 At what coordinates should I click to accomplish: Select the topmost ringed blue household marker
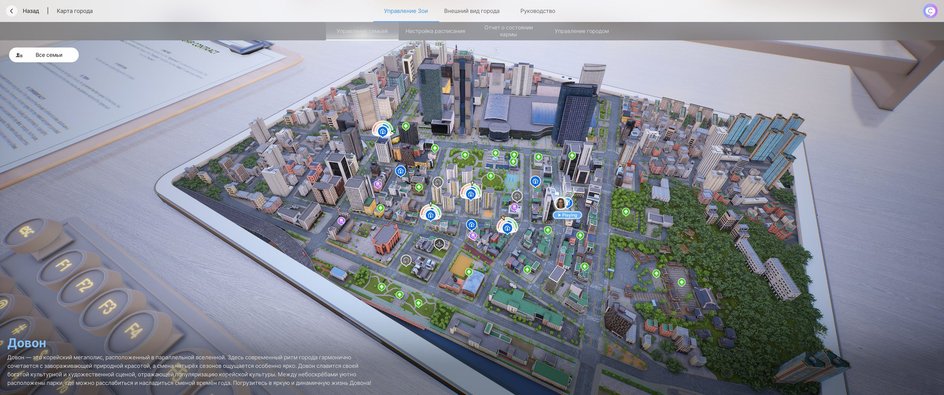(x=382, y=131)
